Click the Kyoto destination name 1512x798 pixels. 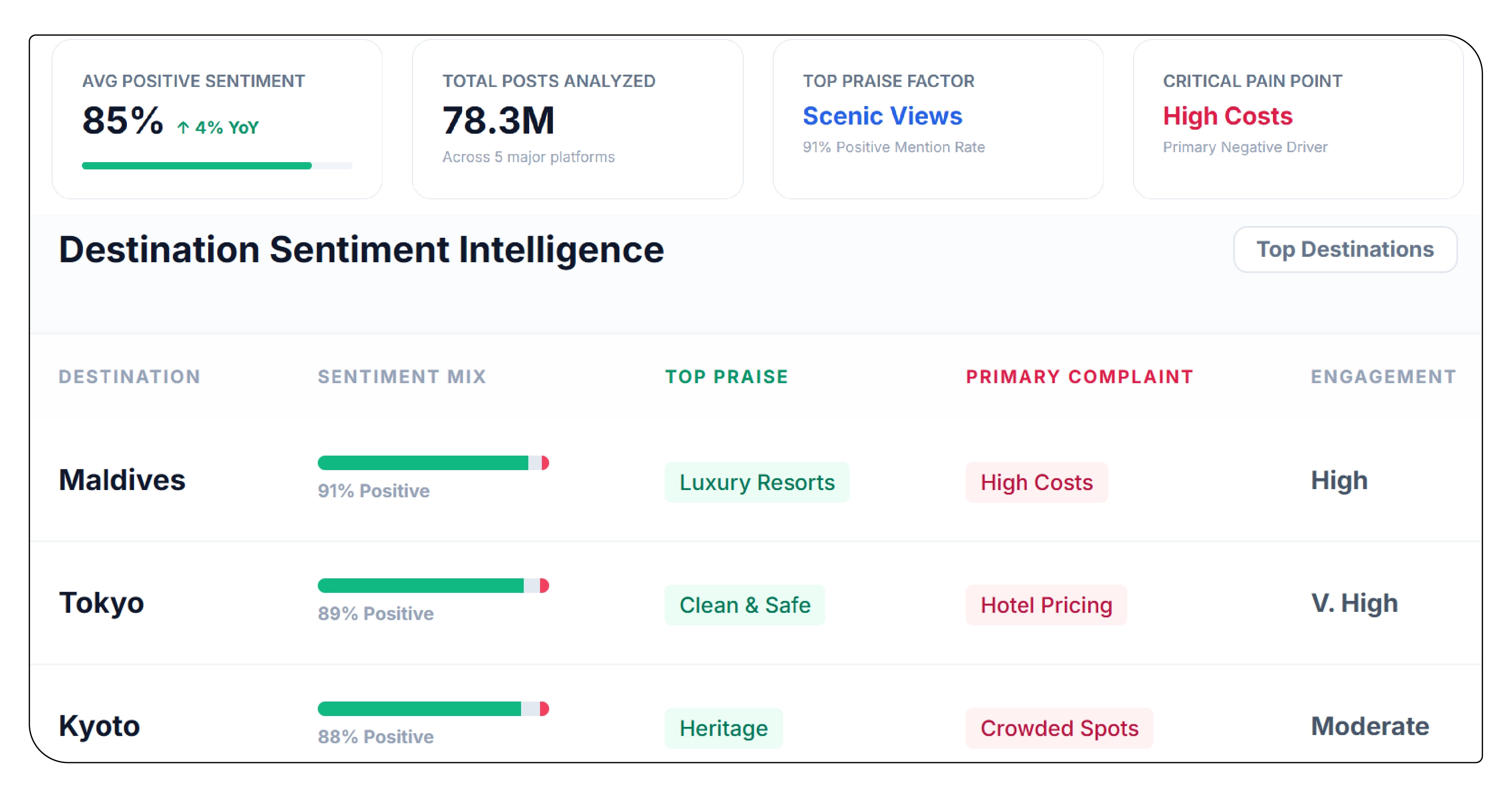[x=99, y=726]
